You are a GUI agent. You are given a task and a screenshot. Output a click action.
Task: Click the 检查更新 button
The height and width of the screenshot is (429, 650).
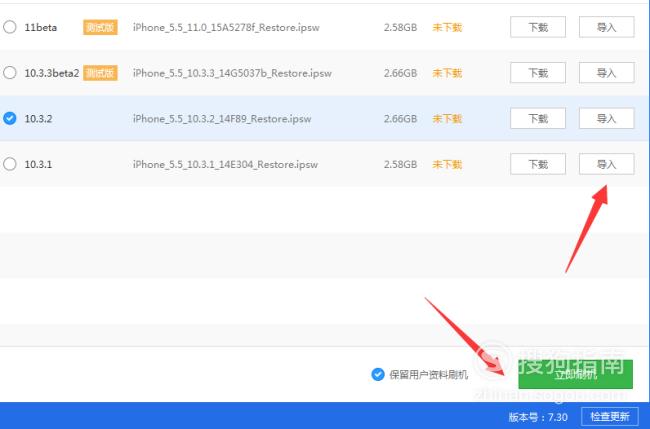610,417
